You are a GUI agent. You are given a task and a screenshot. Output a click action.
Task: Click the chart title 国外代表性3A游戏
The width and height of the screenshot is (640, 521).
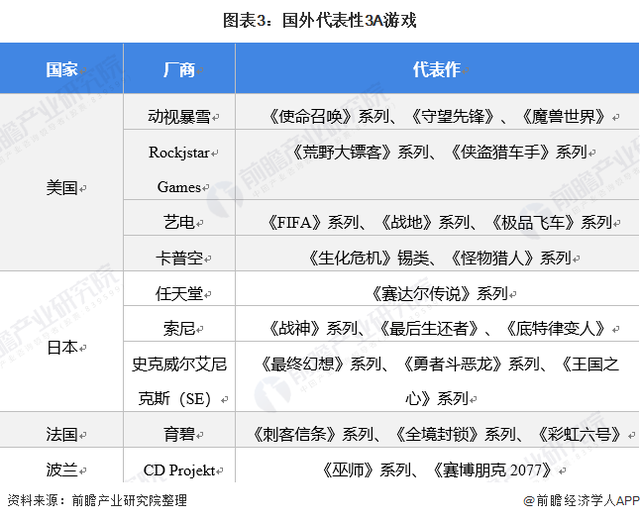(x=319, y=18)
